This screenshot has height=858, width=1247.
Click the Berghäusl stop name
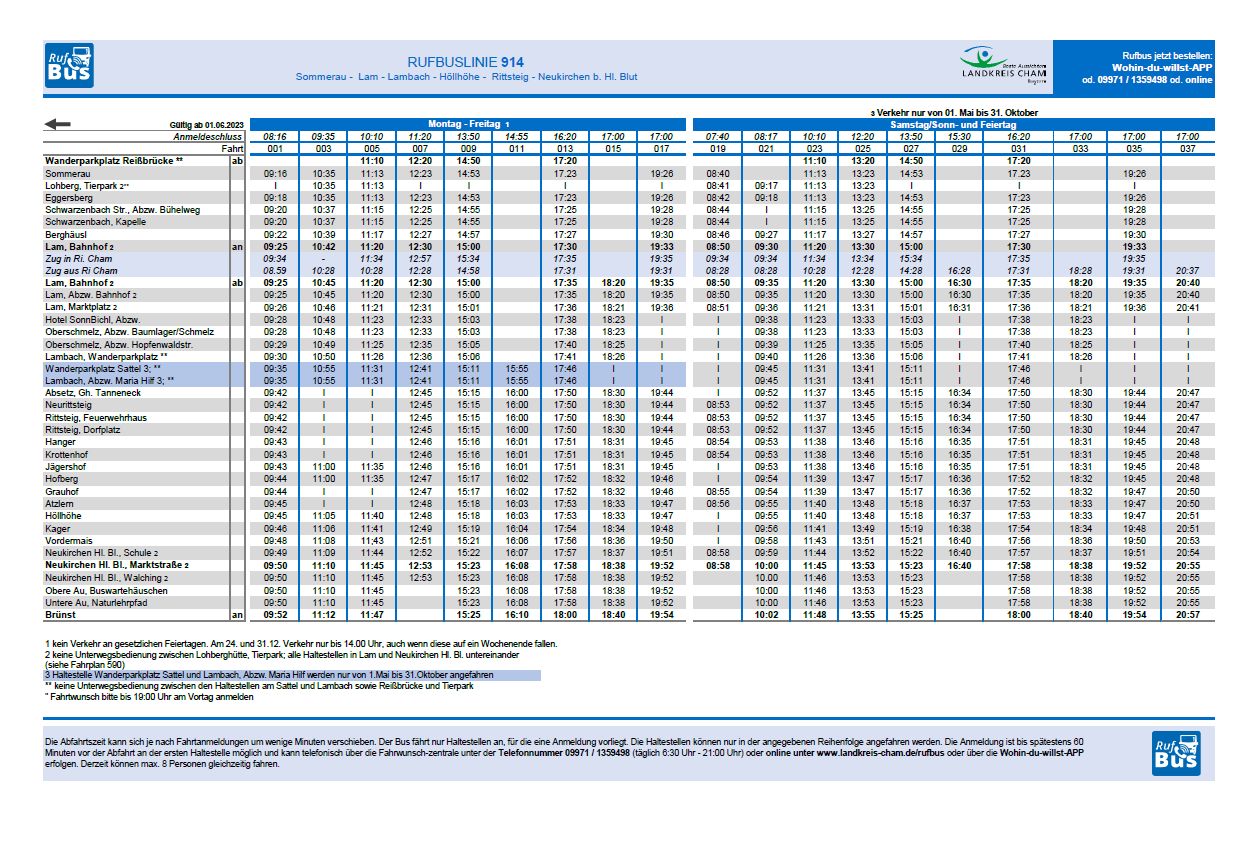coord(67,234)
